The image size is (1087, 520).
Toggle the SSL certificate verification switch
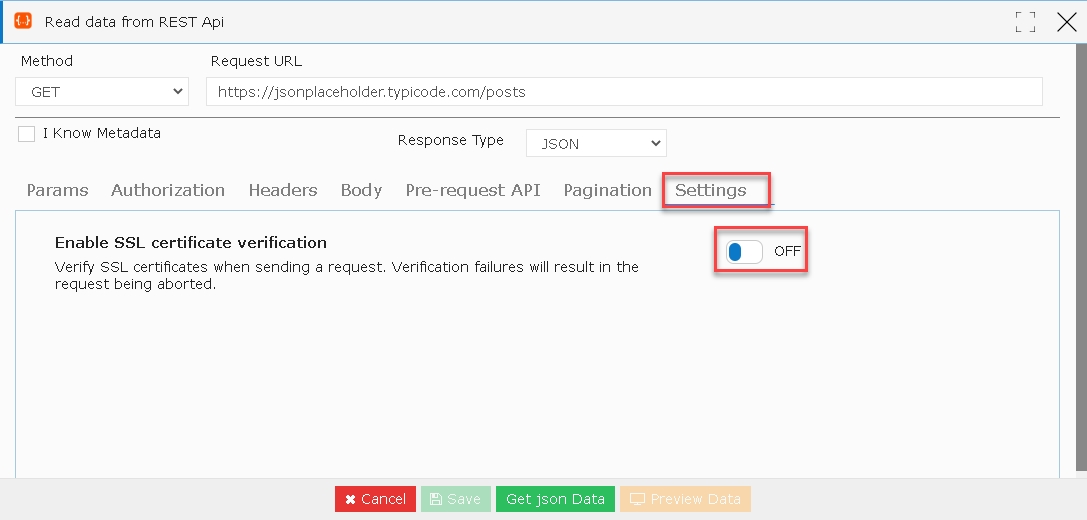[x=744, y=252]
